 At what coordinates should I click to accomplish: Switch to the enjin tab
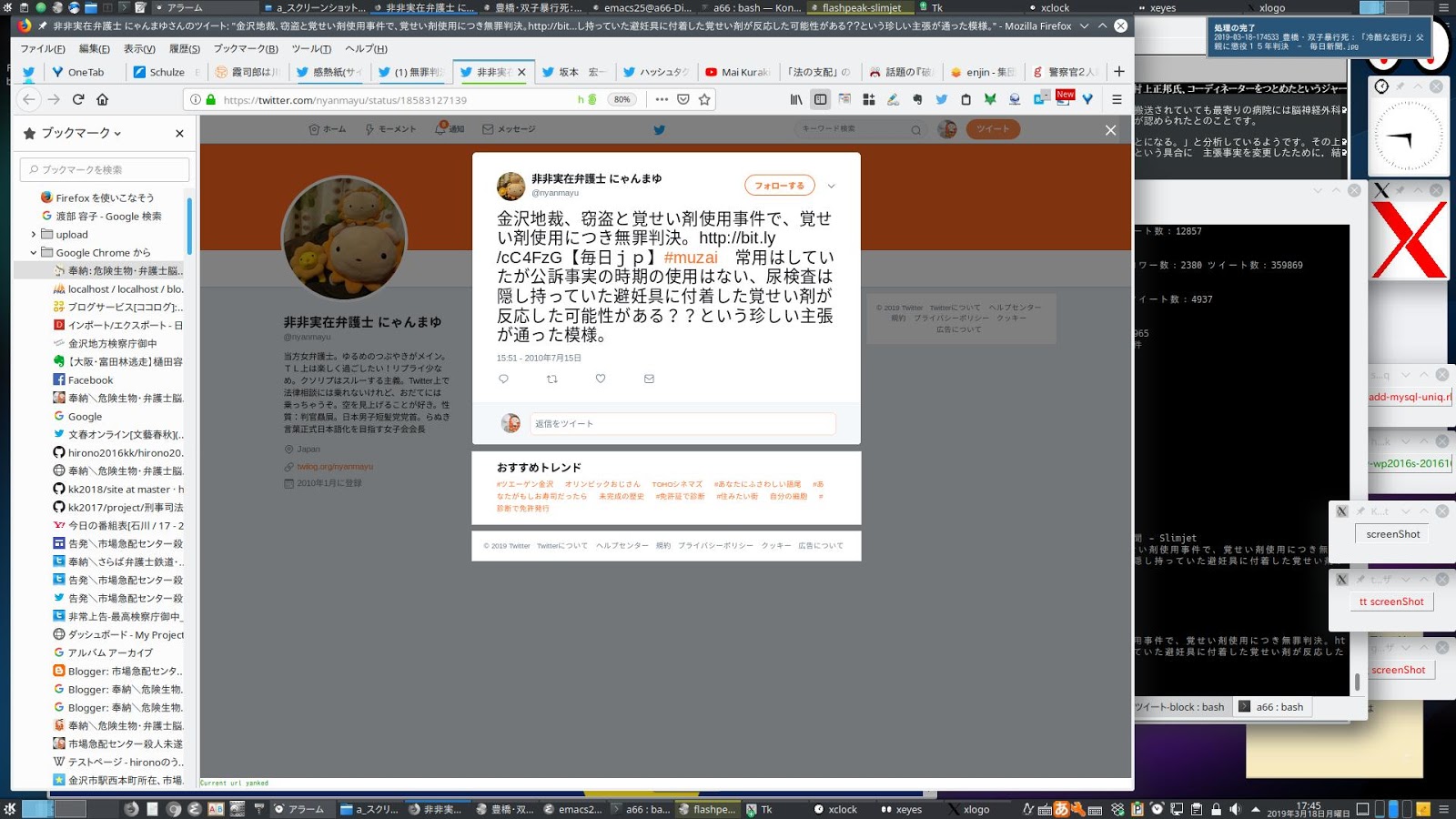[x=984, y=72]
